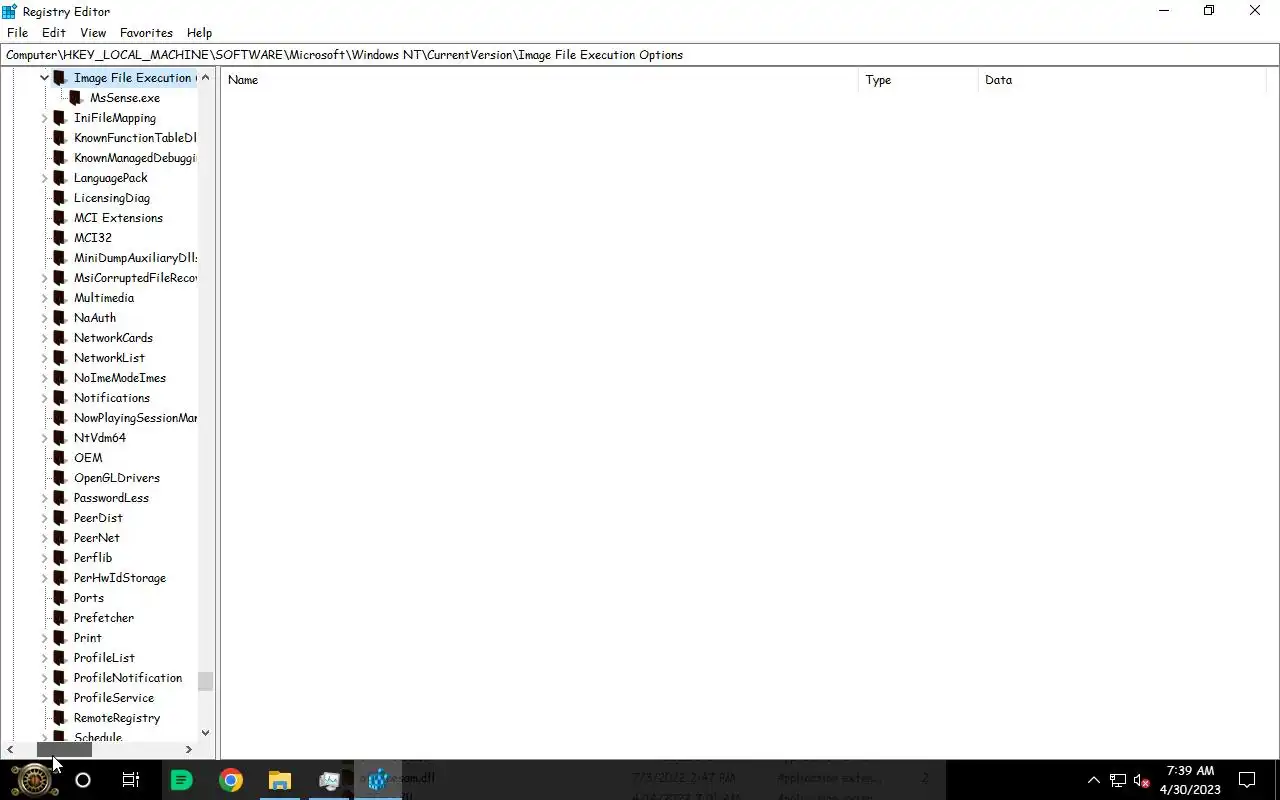The height and width of the screenshot is (800, 1280).
Task: Click the network status tray icon
Action: point(1118,780)
